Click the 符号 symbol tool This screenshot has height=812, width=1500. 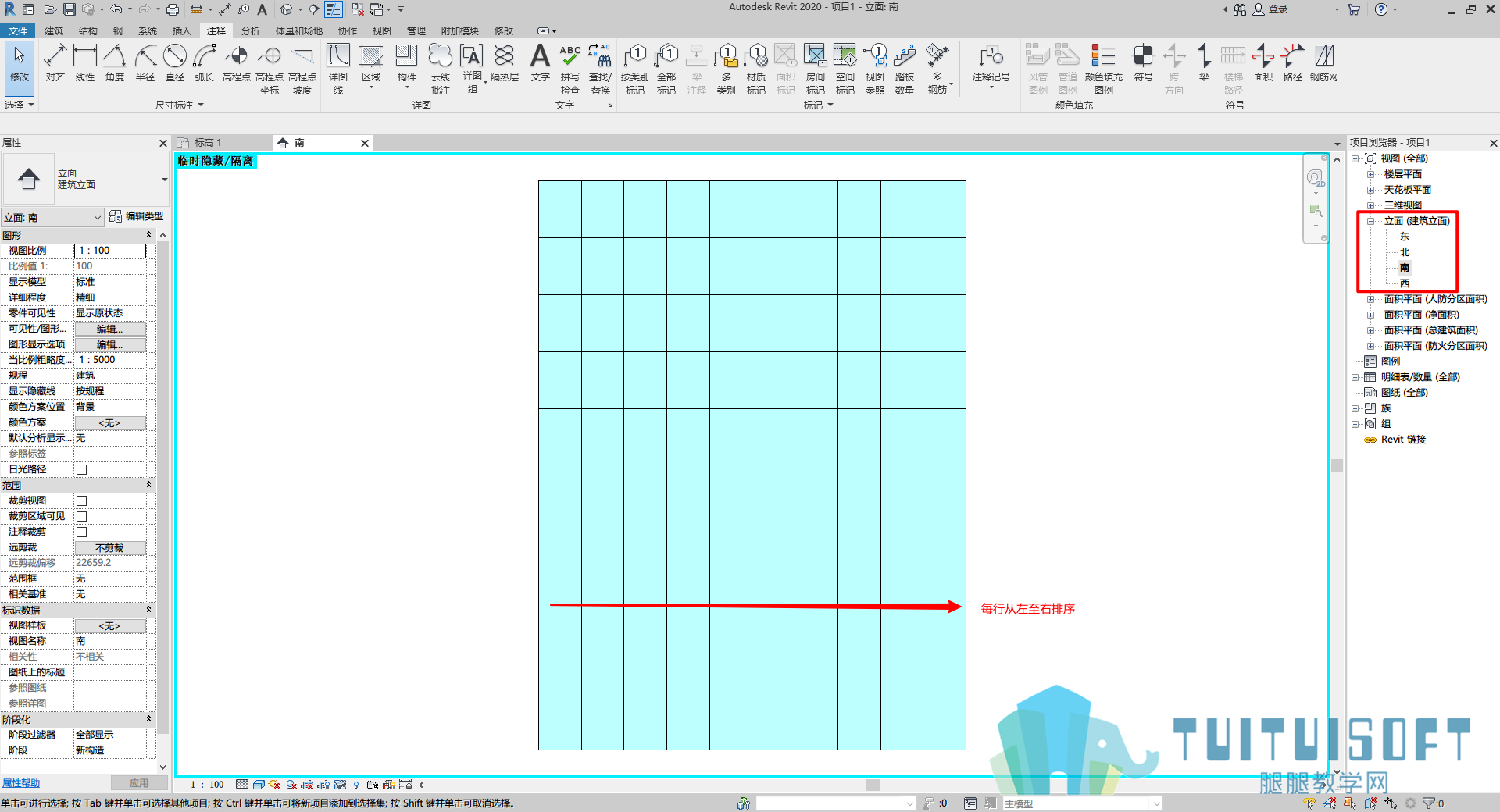[1144, 63]
